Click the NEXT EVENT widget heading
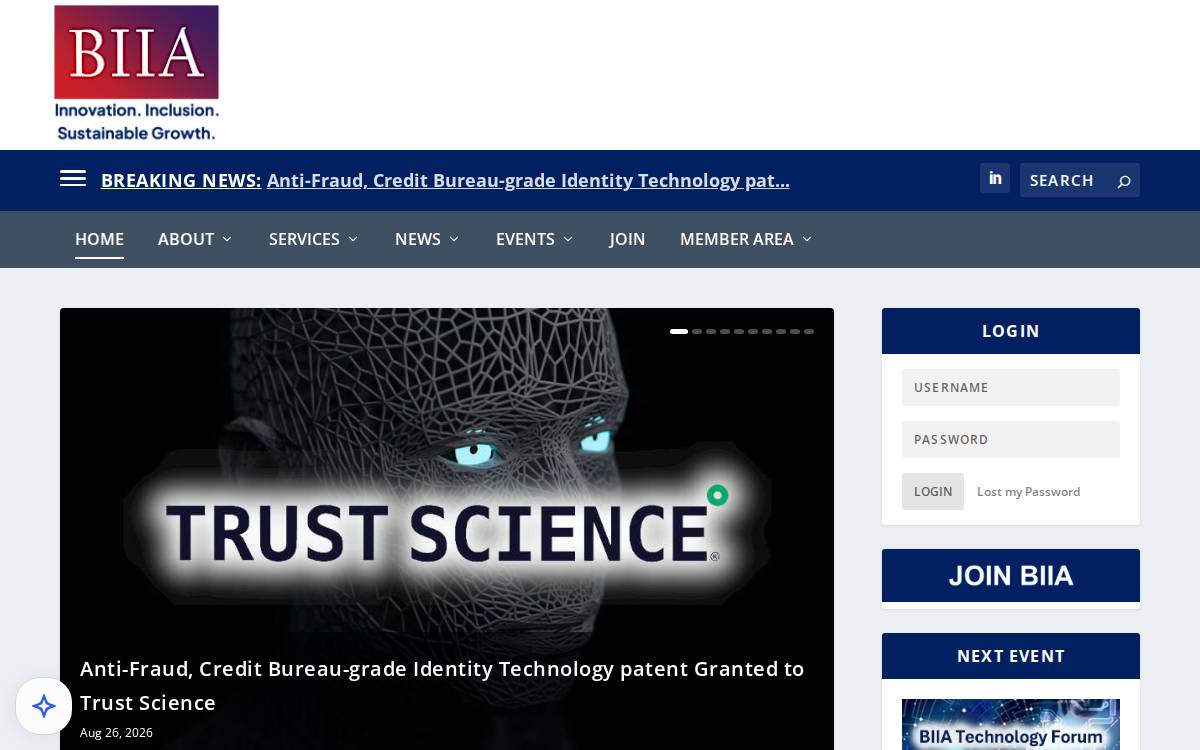This screenshot has width=1200, height=750. 1011,656
